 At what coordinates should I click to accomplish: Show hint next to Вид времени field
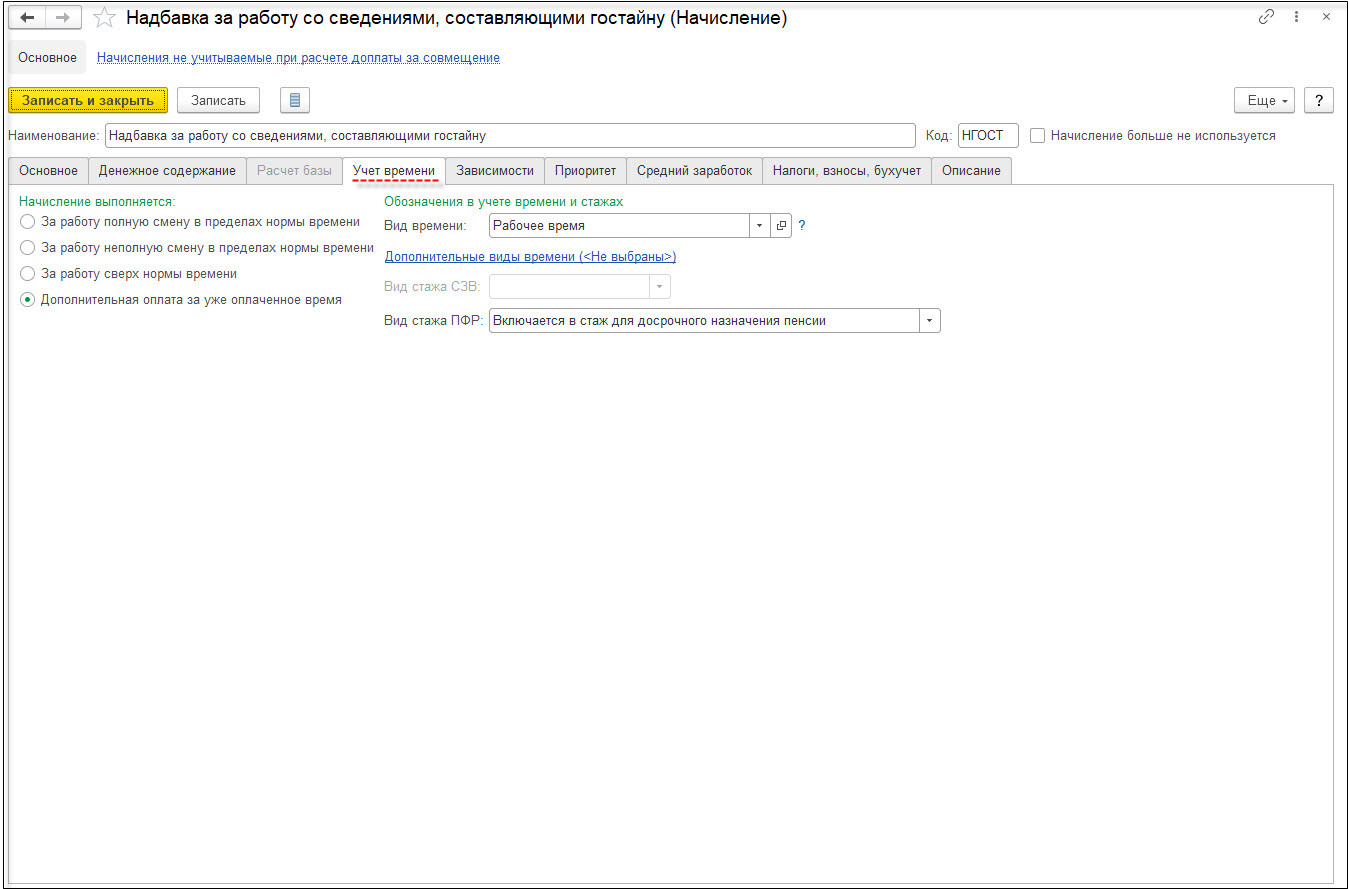[x=802, y=226]
